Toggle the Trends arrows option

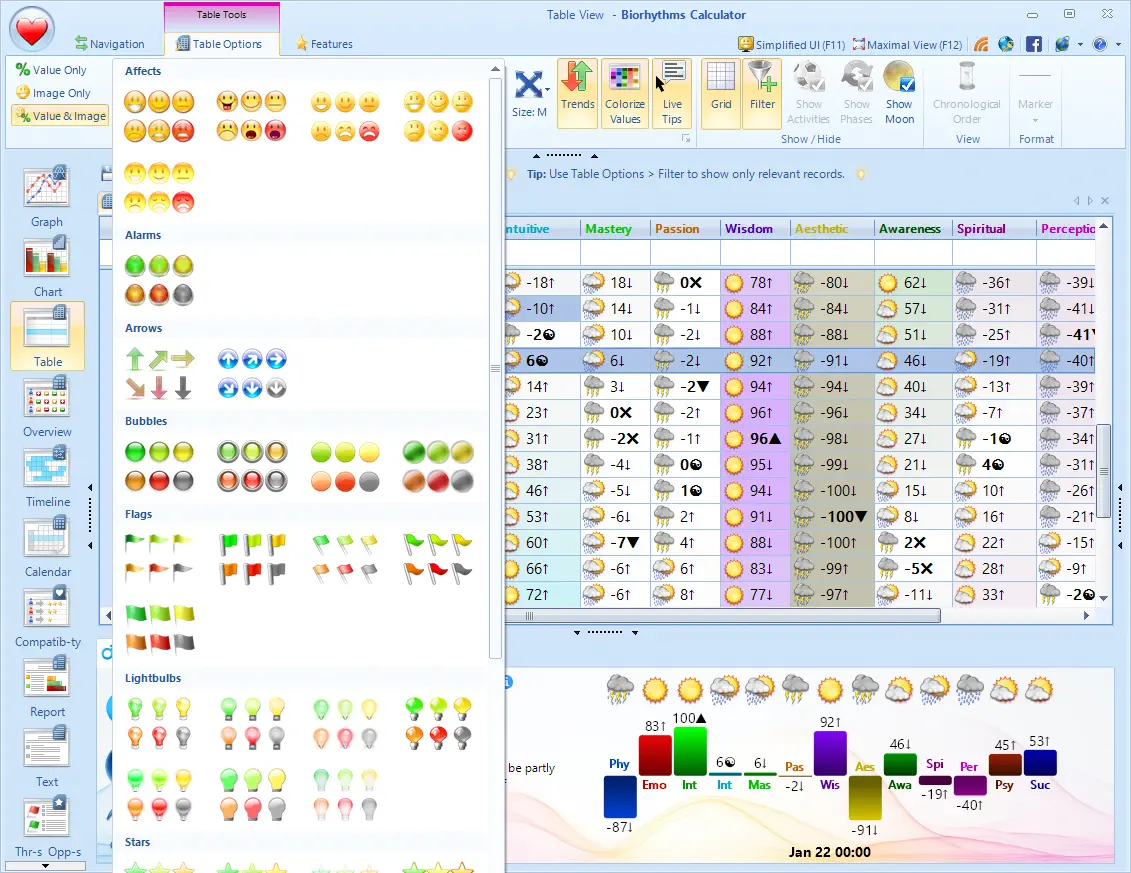coord(577,93)
